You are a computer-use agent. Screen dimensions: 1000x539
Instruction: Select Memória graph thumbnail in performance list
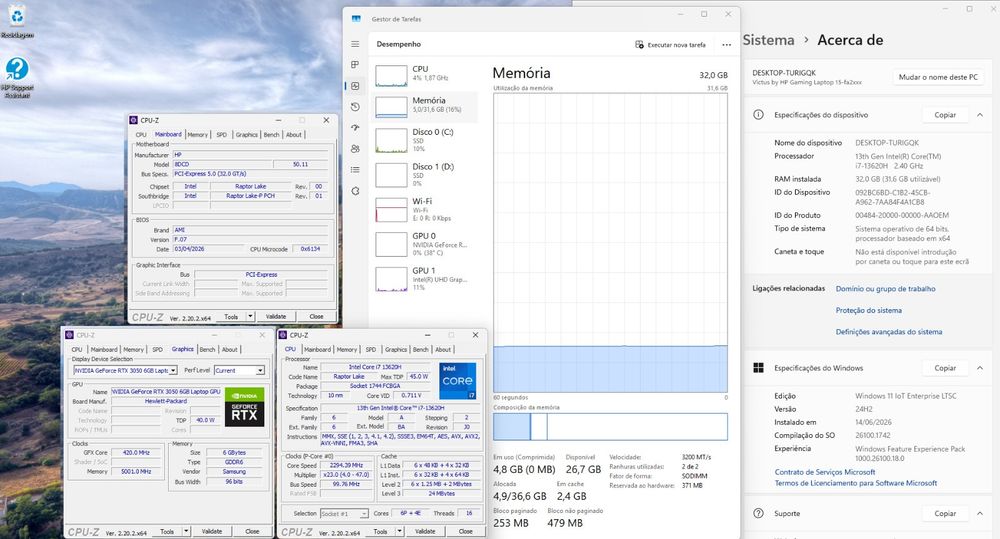391,107
